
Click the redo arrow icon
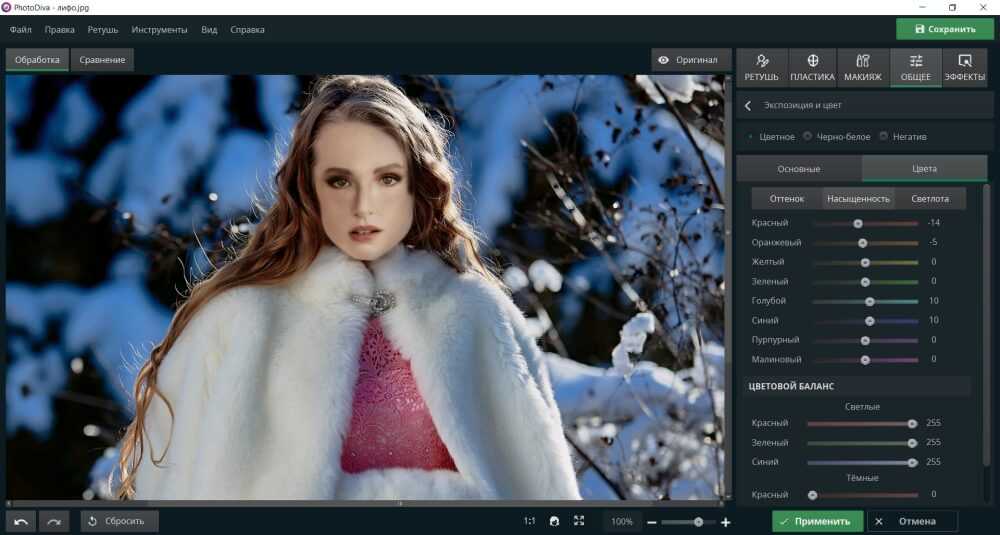pyautogui.click(x=54, y=521)
